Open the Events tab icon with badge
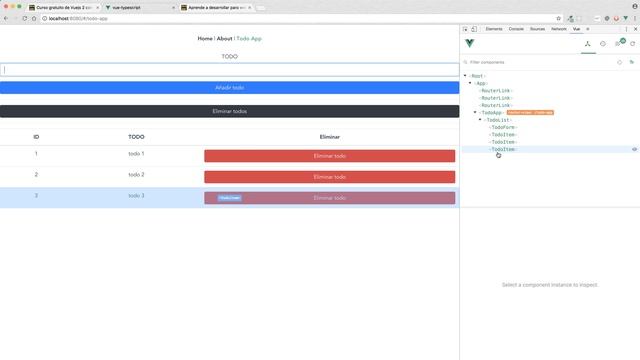Image resolution: width=640 pixels, height=360 pixels. pyautogui.click(x=620, y=43)
